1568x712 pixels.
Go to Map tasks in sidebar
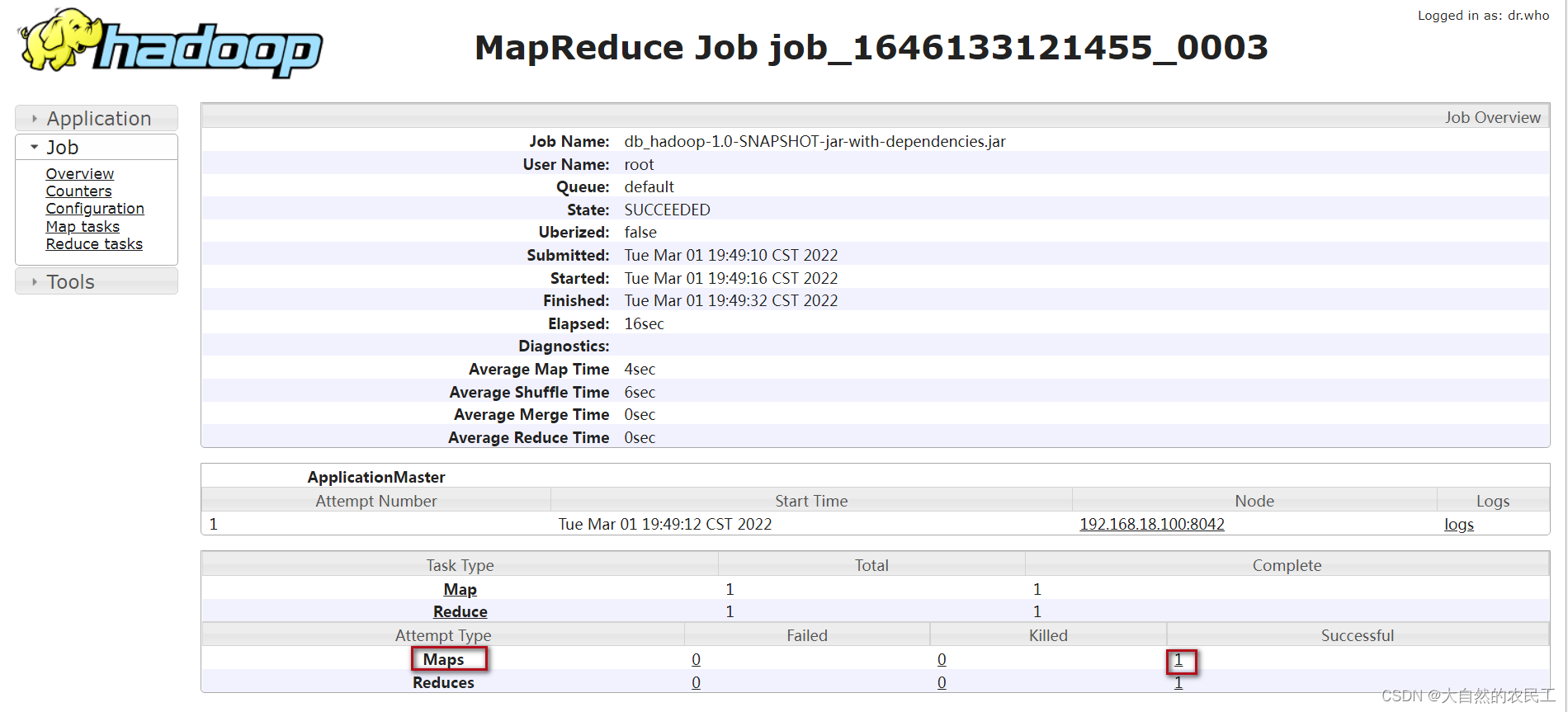tap(83, 226)
